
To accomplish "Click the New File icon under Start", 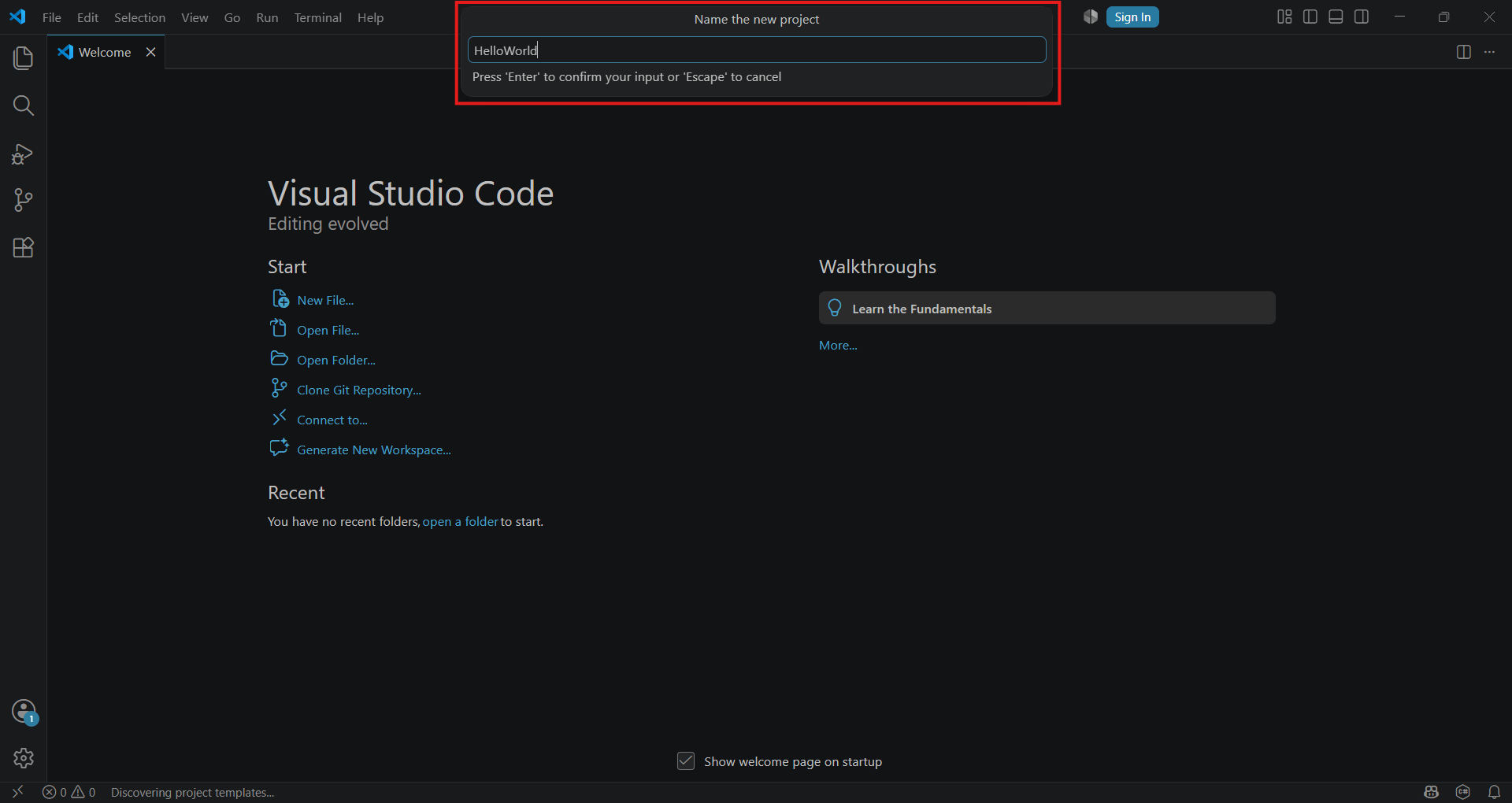I will (280, 299).
